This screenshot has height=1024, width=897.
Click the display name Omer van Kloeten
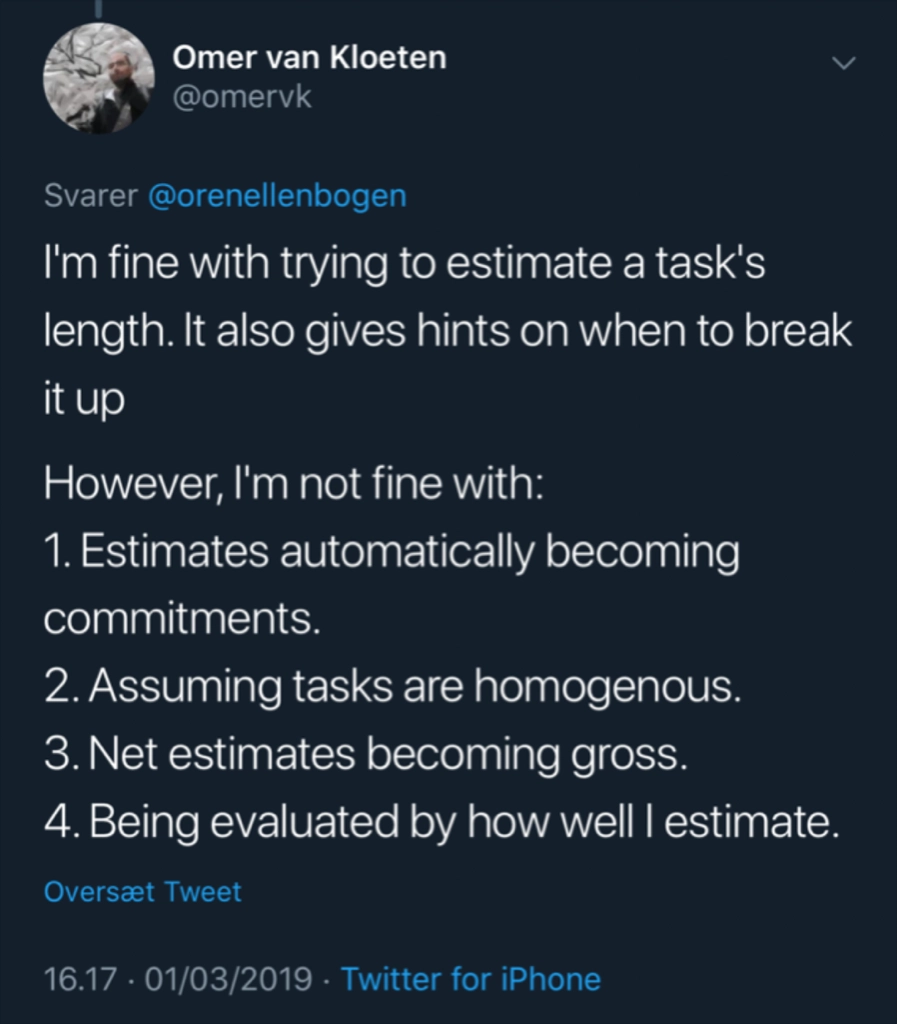click(309, 57)
